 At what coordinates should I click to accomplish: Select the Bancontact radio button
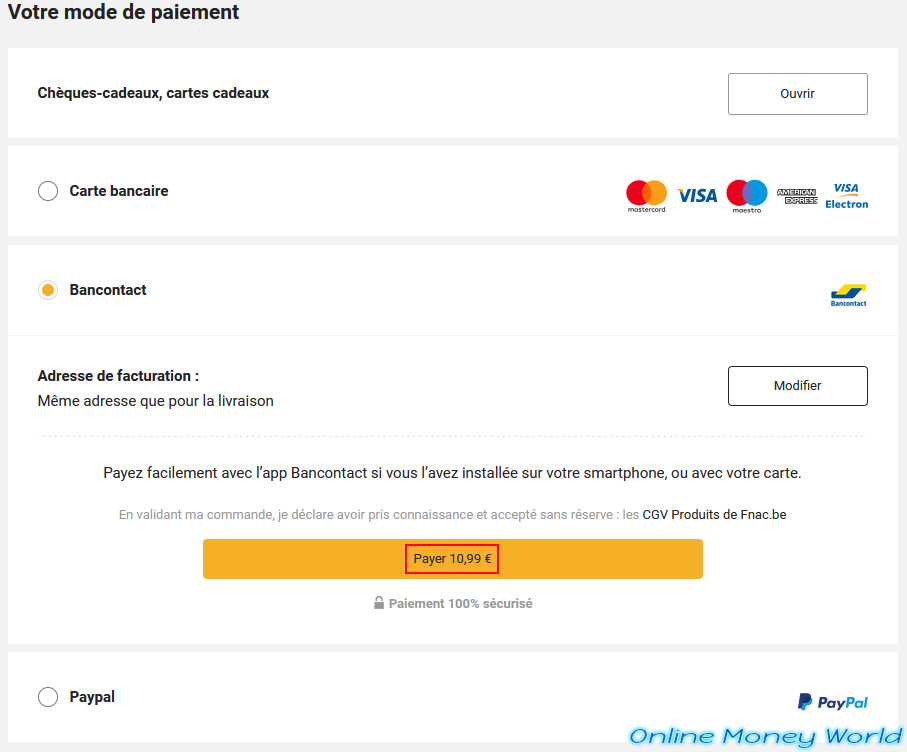click(x=48, y=290)
